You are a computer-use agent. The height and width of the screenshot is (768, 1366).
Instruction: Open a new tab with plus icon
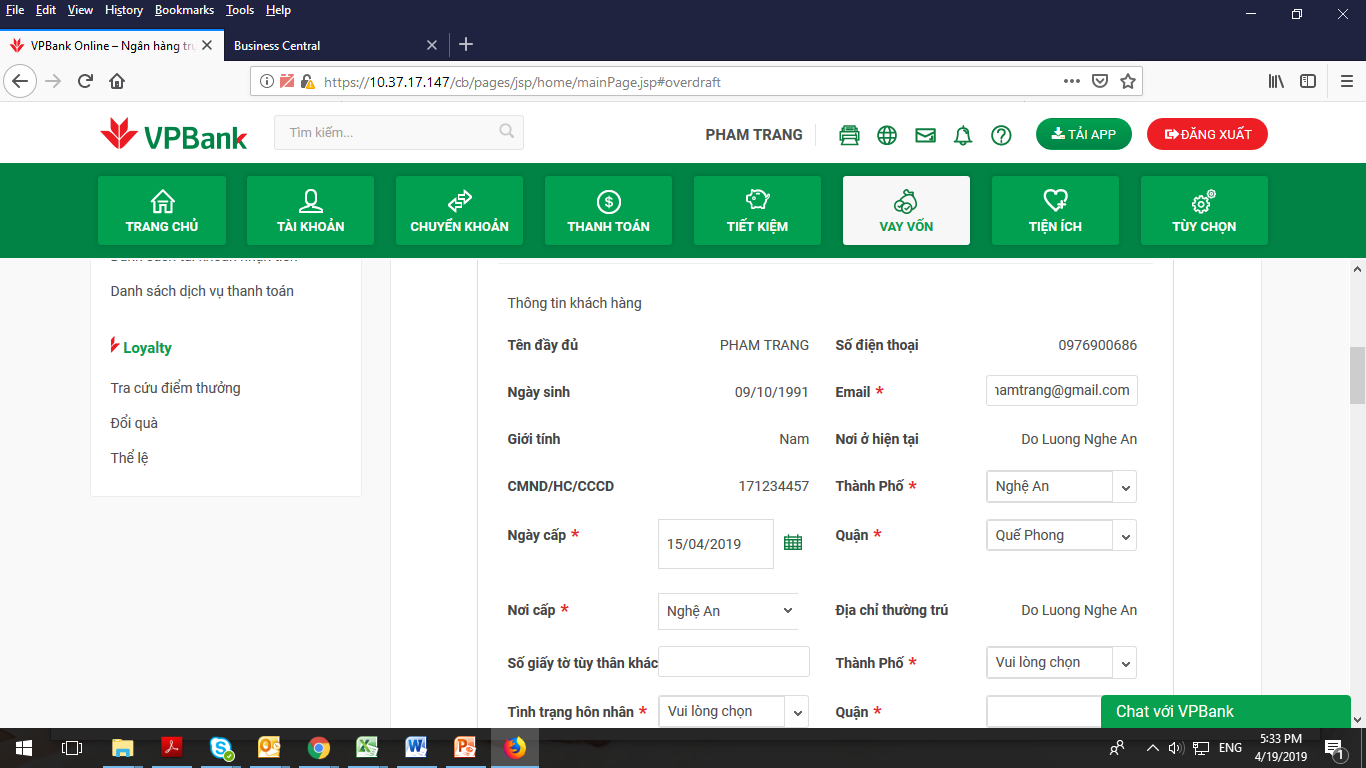point(465,44)
